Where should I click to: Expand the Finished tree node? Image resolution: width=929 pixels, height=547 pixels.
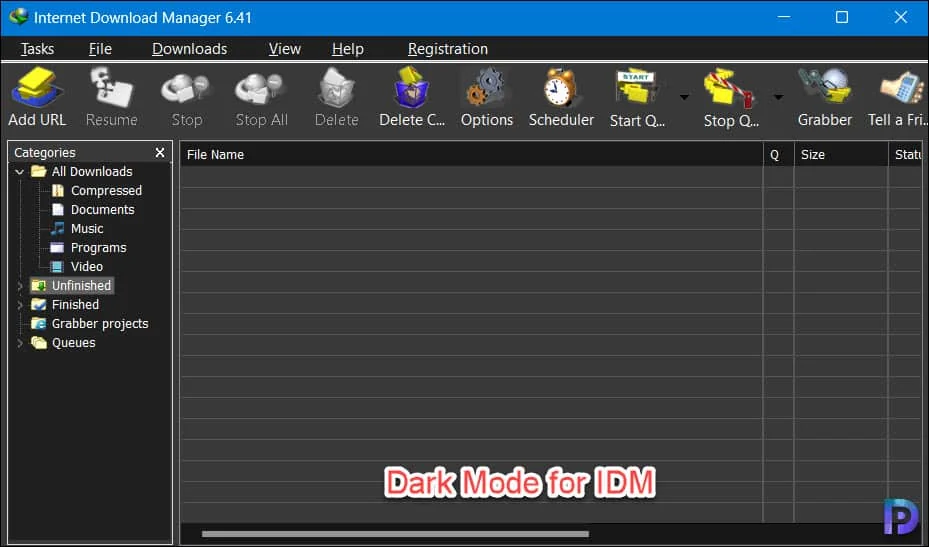pyautogui.click(x=20, y=305)
